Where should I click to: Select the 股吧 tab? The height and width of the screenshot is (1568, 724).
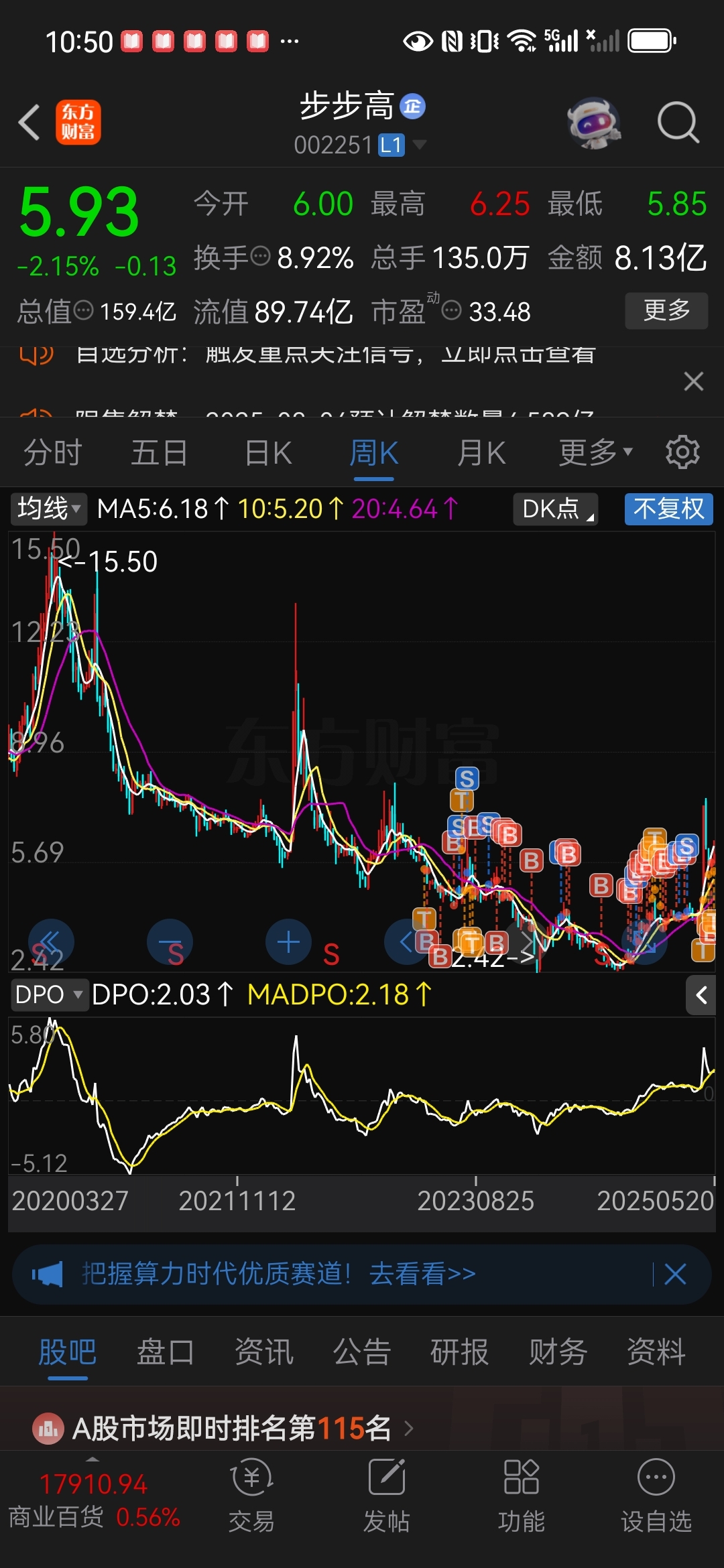(67, 1352)
